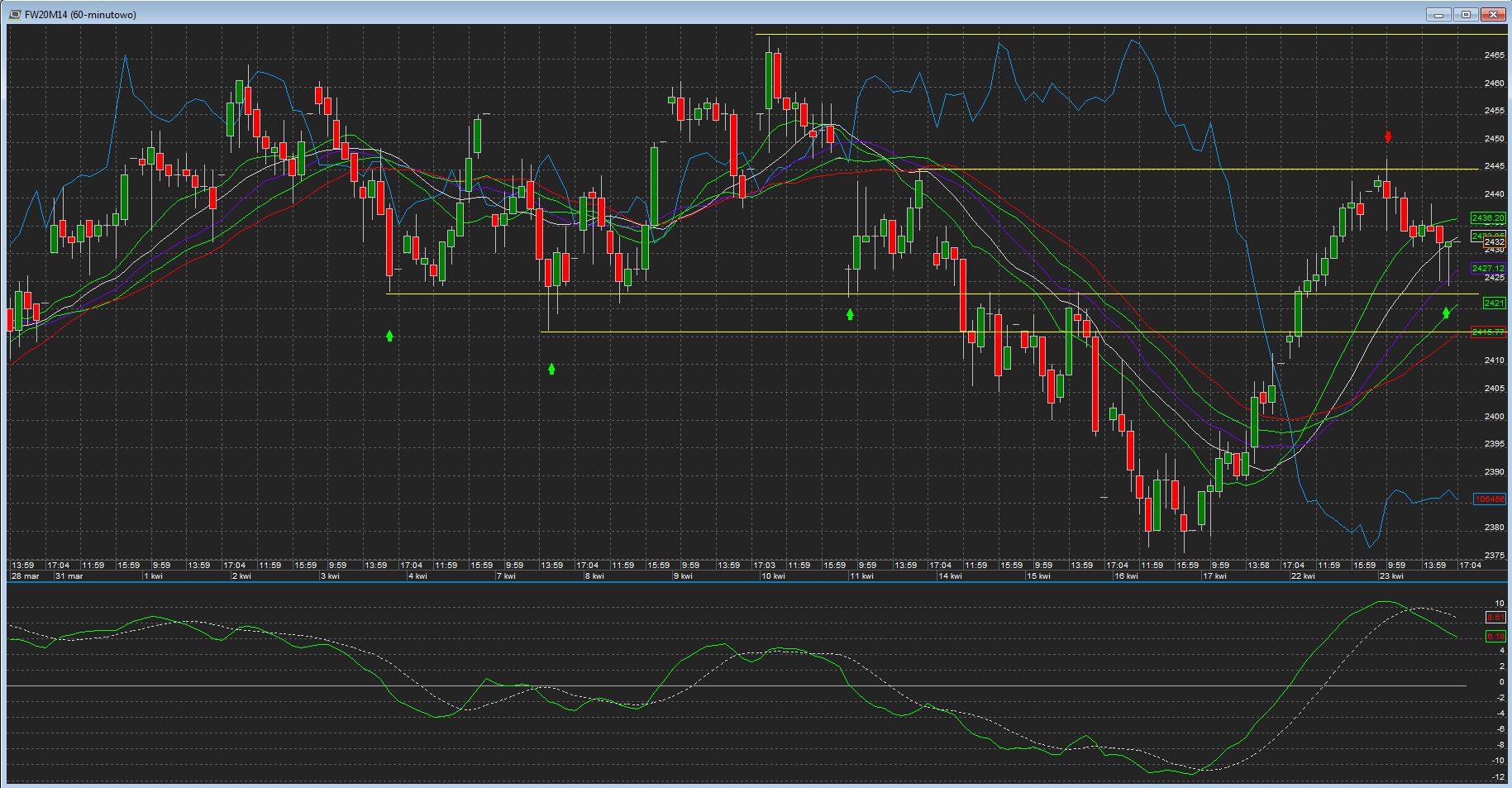Click the leftmost green up arrow signal
1512x788 pixels.
click(x=389, y=336)
